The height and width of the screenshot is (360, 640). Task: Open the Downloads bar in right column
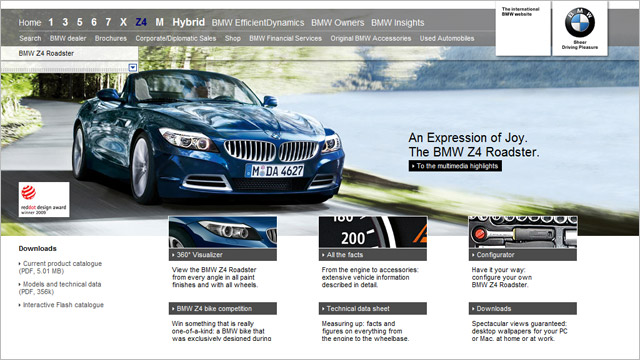tap(522, 309)
